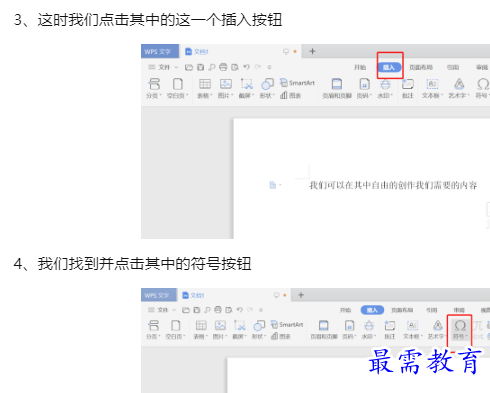Expand the 表格 dropdown in step 4 screenshot
Screen dimensions: 490x393
[x=207, y=336]
